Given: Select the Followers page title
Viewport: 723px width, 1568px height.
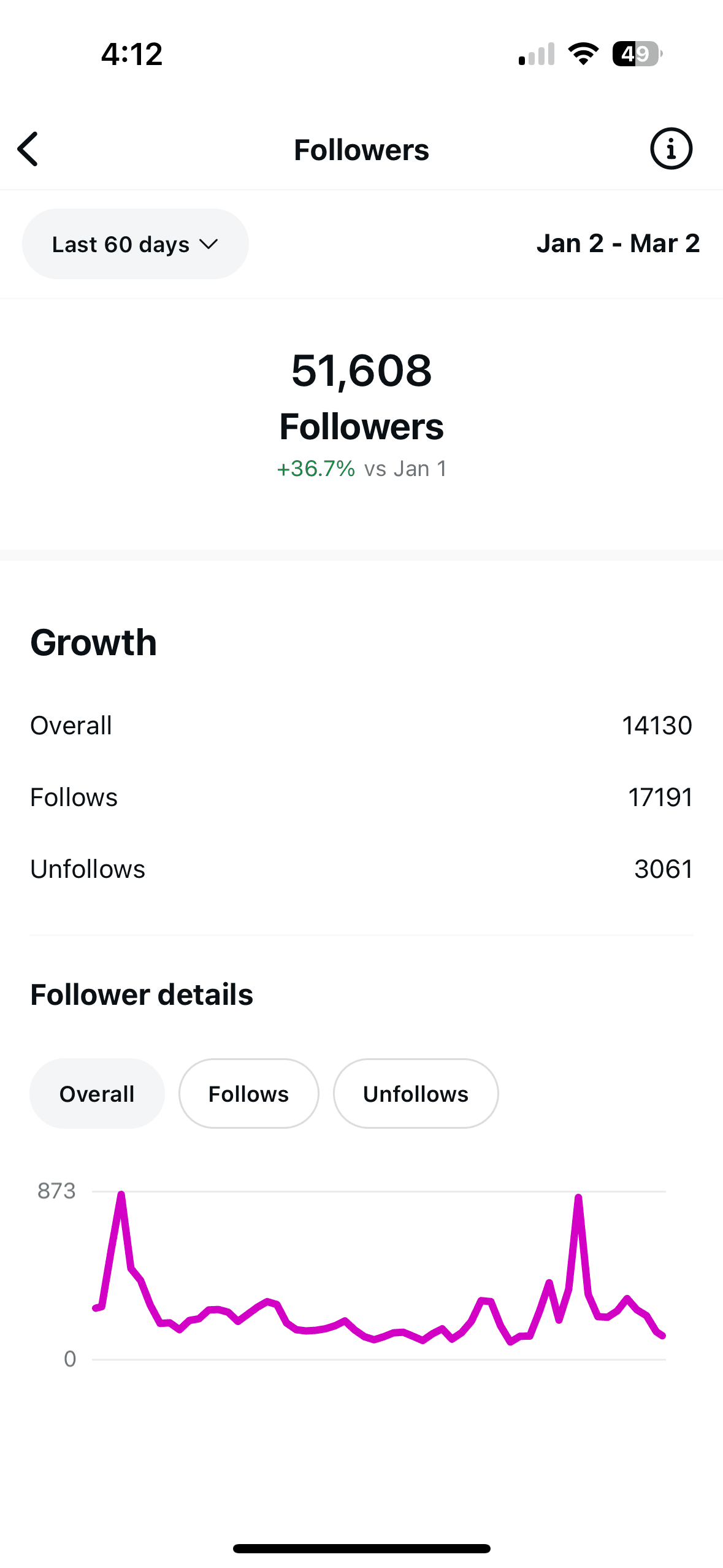Looking at the screenshot, I should pos(361,149).
